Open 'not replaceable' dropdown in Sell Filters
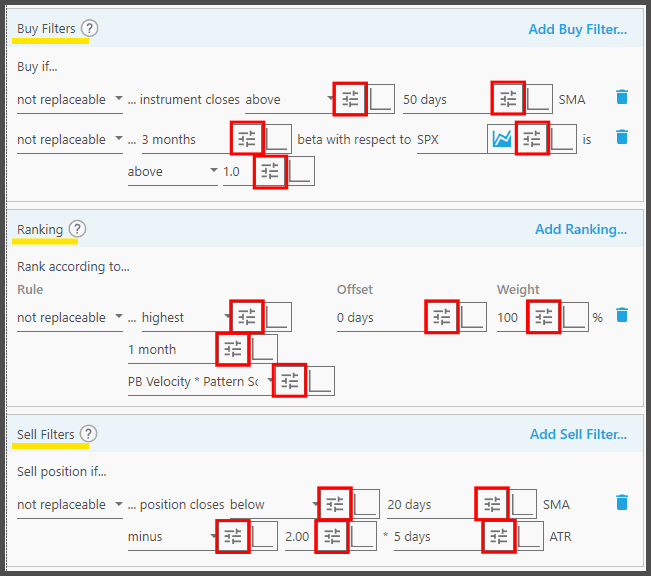This screenshot has height=576, width=651. [70, 505]
